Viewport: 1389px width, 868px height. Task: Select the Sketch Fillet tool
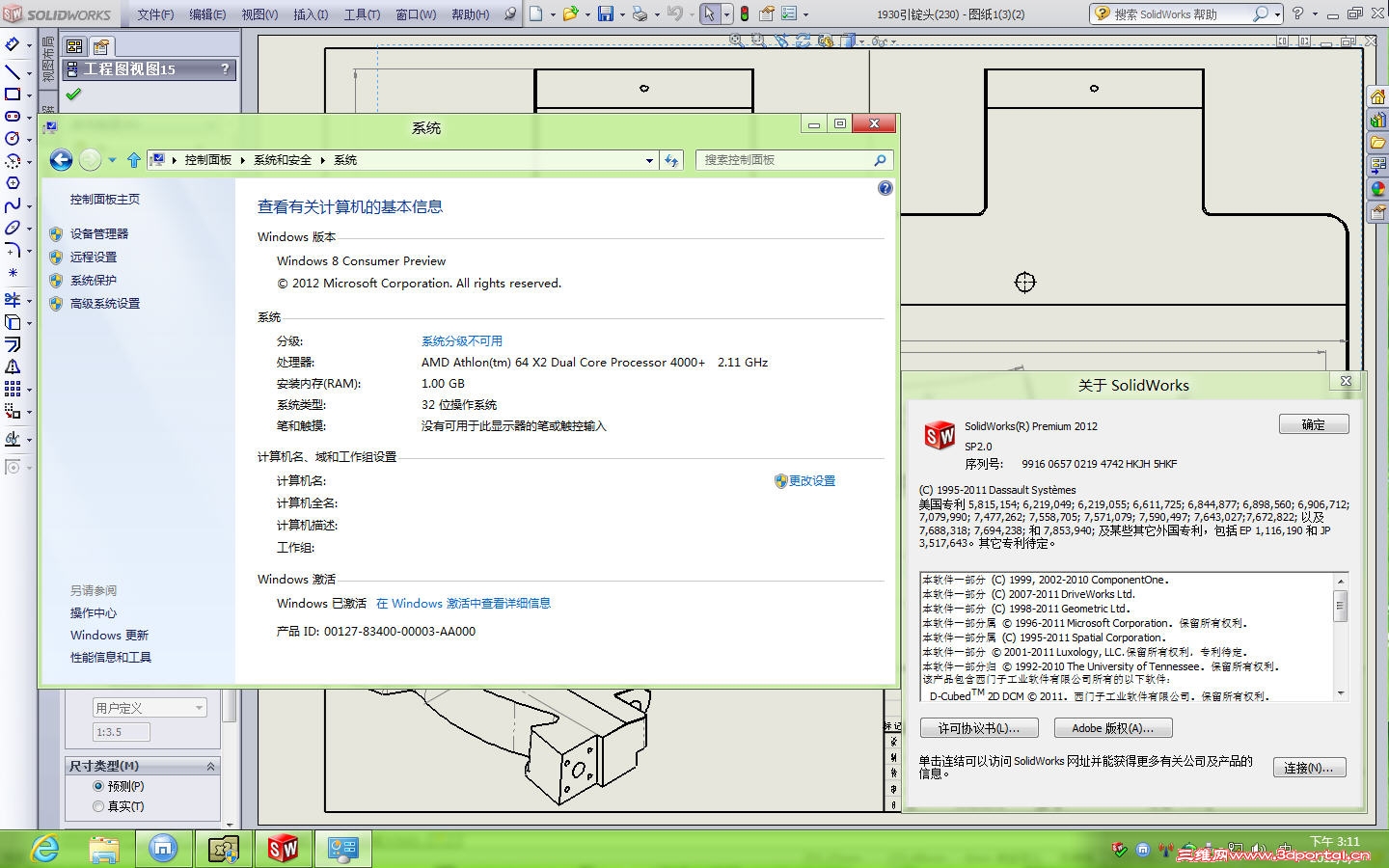click(x=13, y=251)
